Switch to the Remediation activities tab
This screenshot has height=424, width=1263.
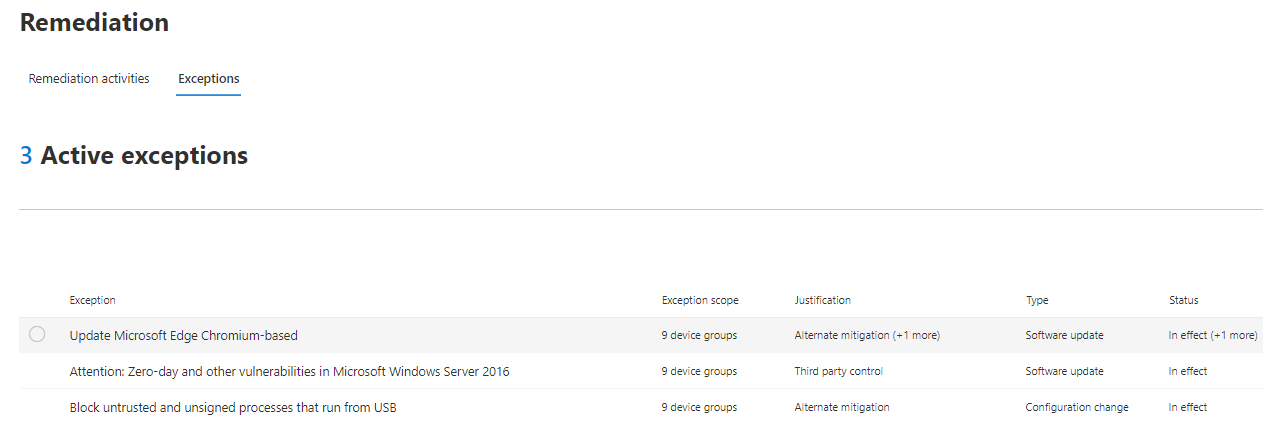tap(89, 78)
